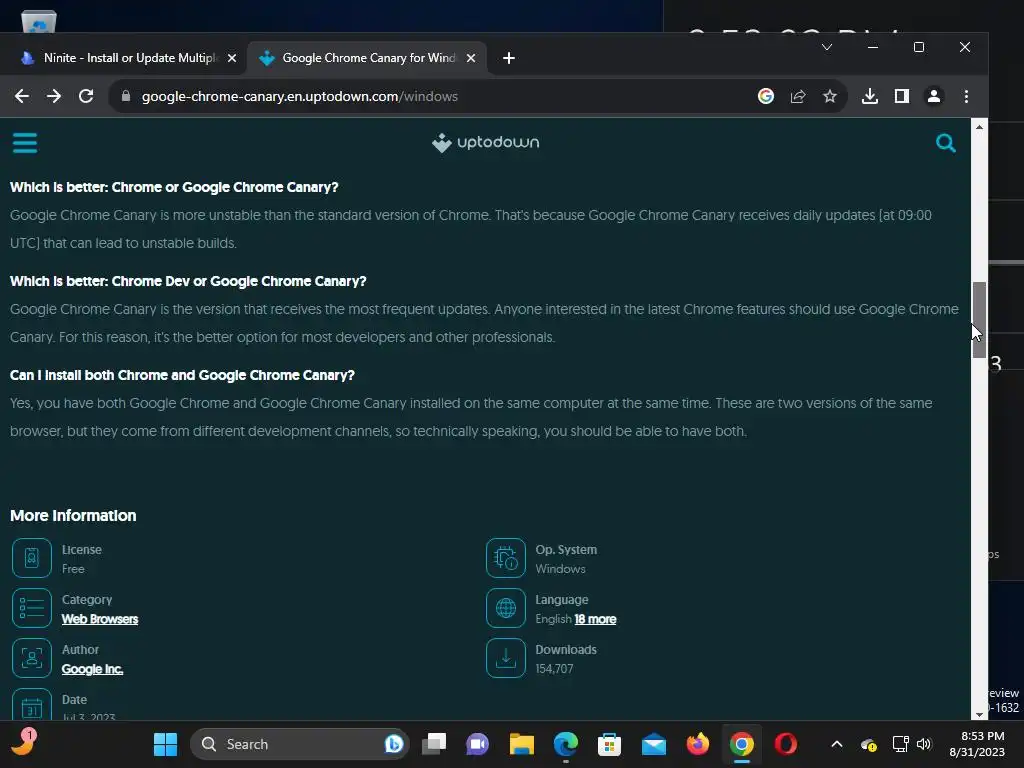The width and height of the screenshot is (1024, 768).
Task: Click the Uptodown logo
Action: coord(485,142)
